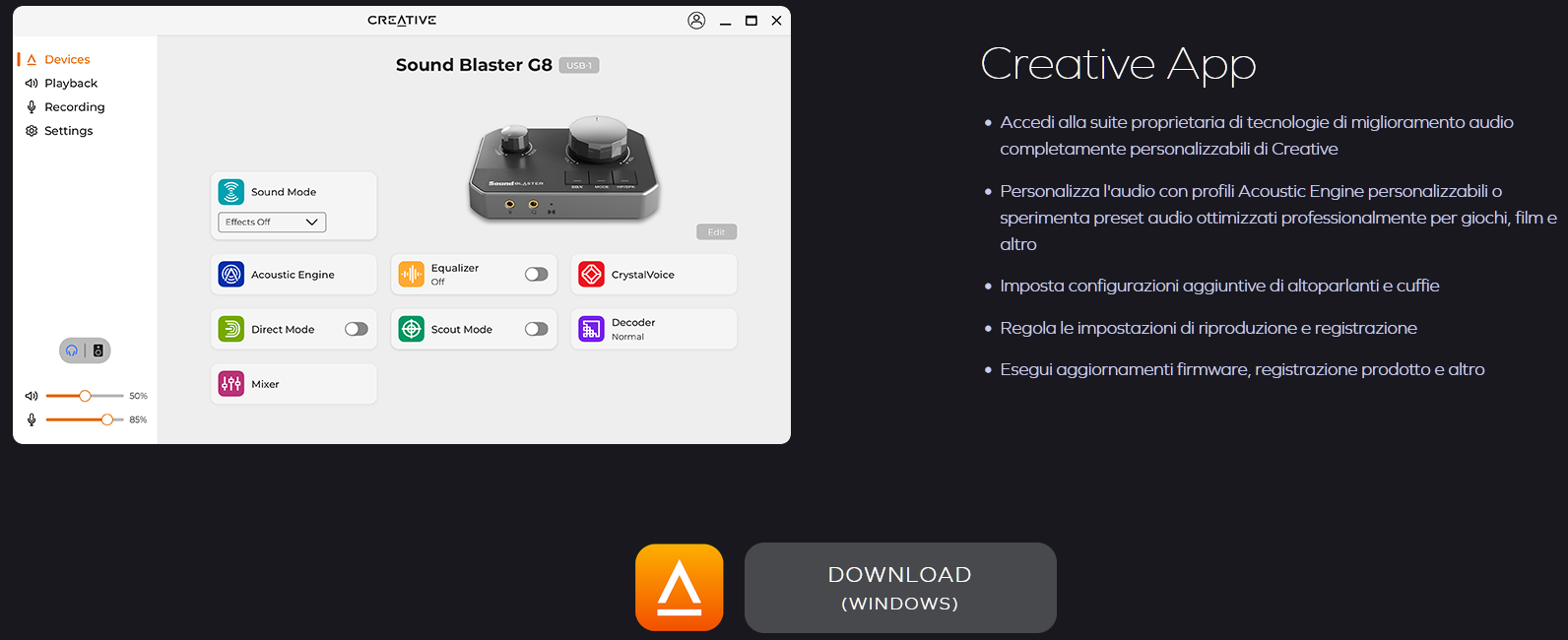Viewport: 1568px width, 640px height.
Task: Open the Acoustic Engine card
Action: 294,274
